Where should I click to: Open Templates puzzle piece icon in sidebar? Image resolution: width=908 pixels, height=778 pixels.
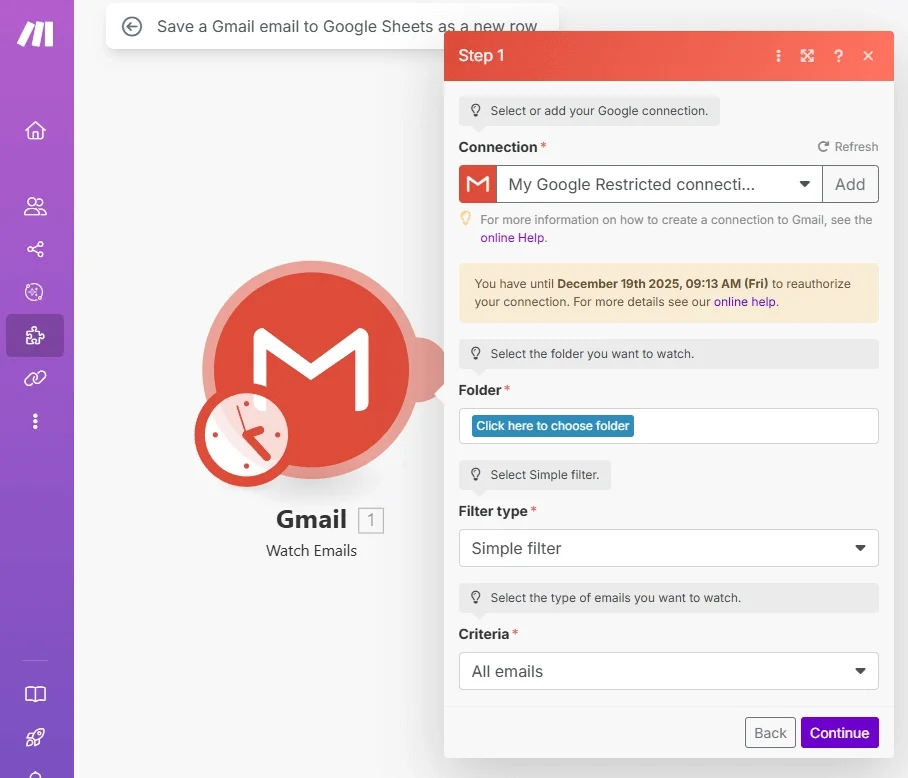point(35,336)
